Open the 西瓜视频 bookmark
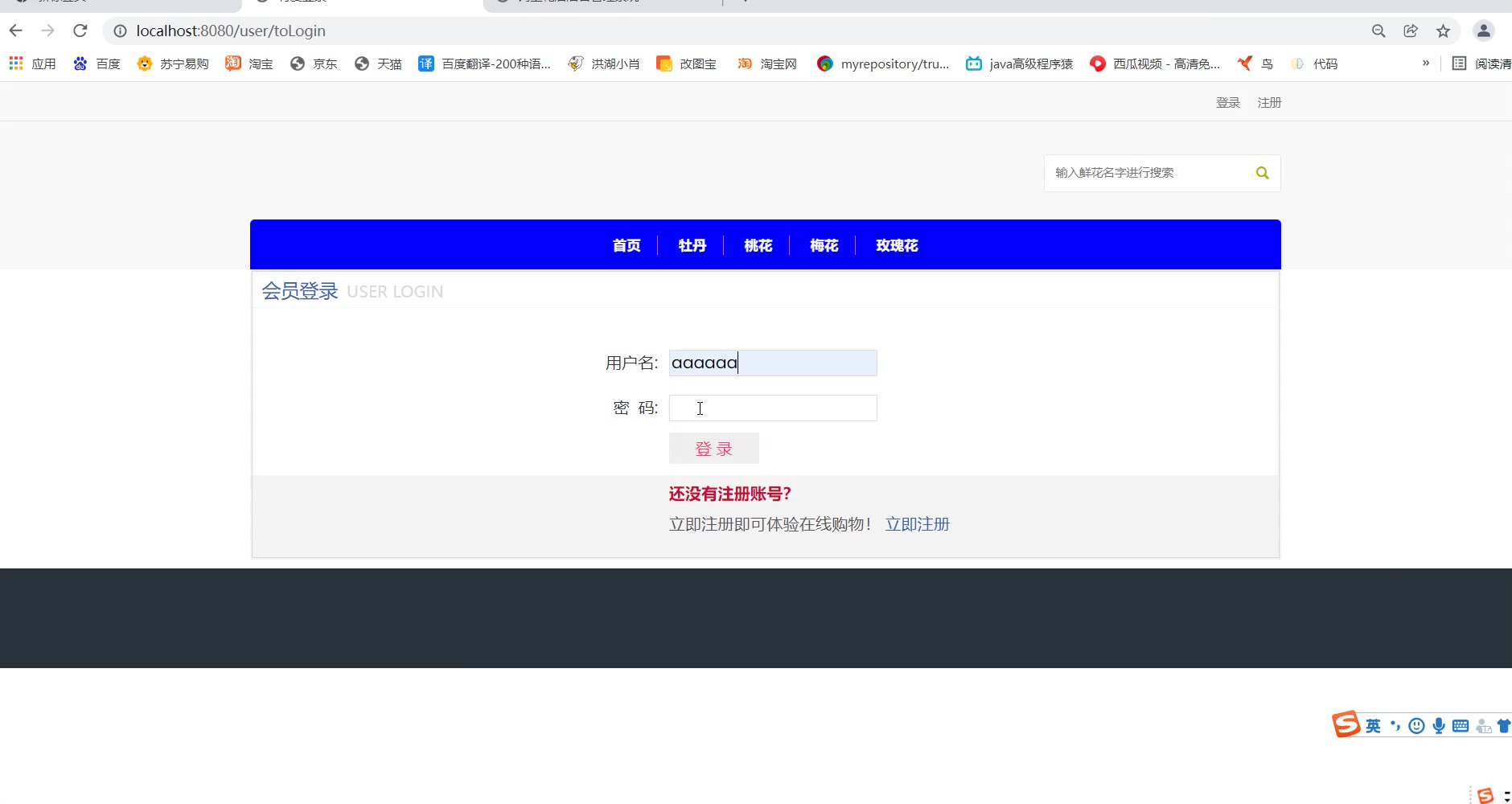1512x804 pixels. (x=1155, y=64)
